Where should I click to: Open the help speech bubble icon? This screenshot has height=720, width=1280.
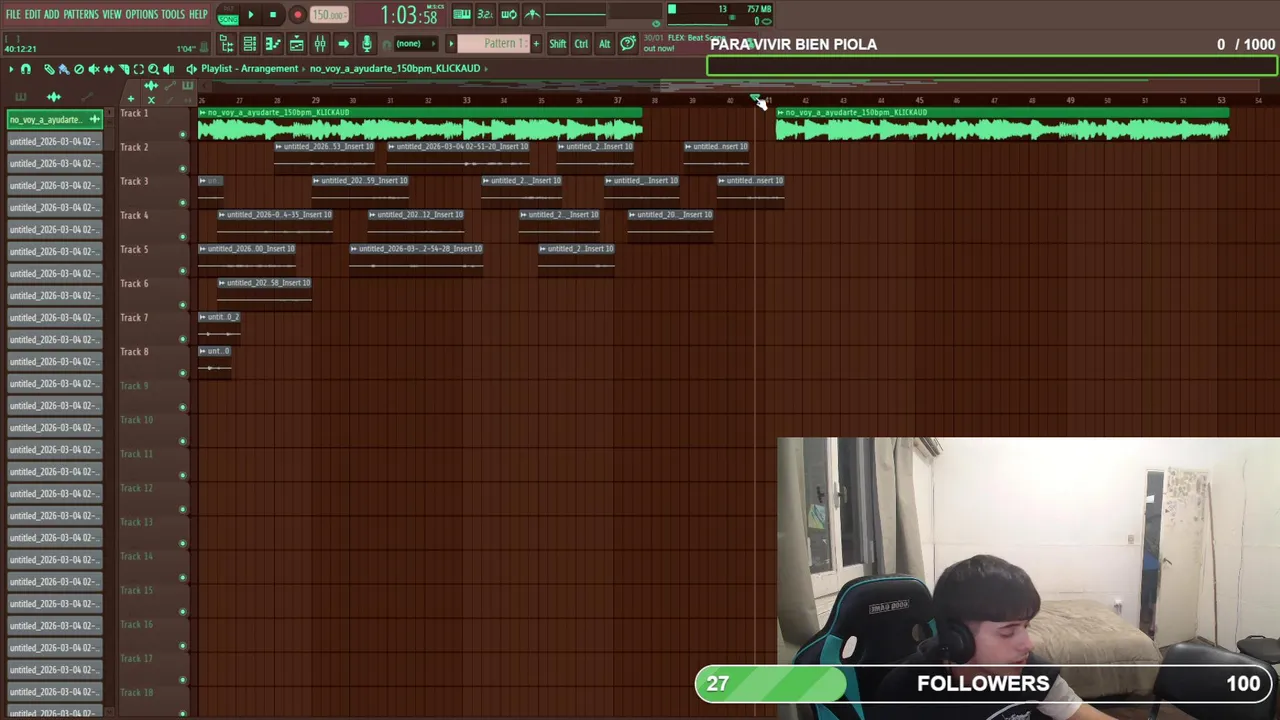tap(628, 44)
